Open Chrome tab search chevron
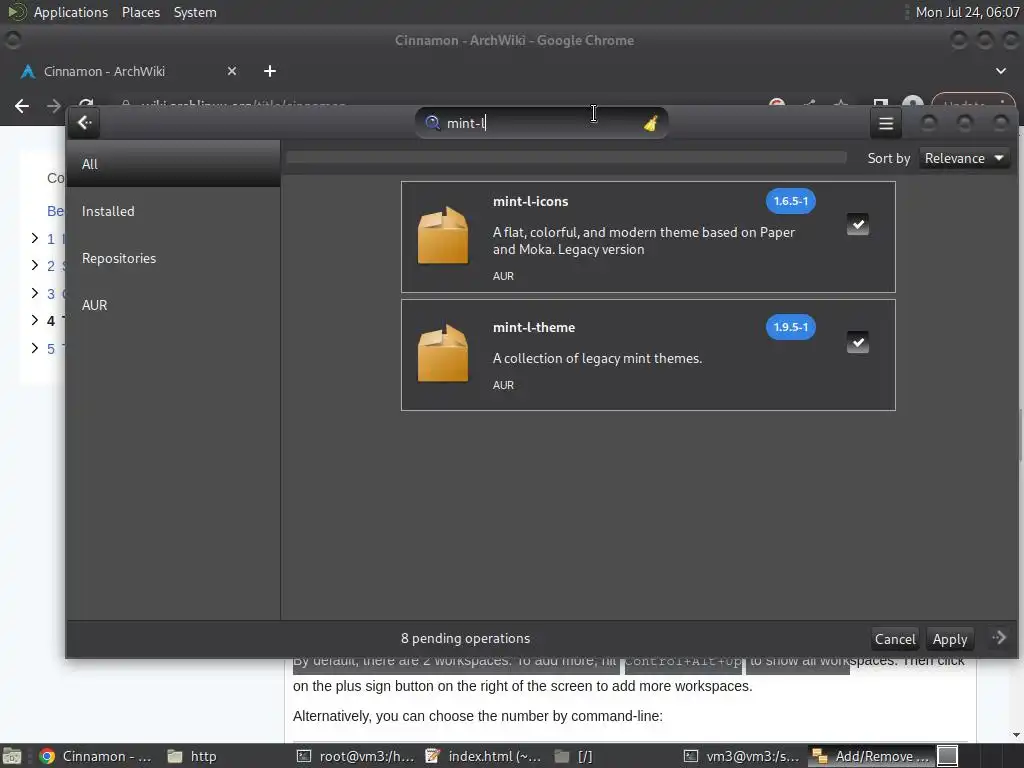The height and width of the screenshot is (768, 1024). click(1000, 71)
